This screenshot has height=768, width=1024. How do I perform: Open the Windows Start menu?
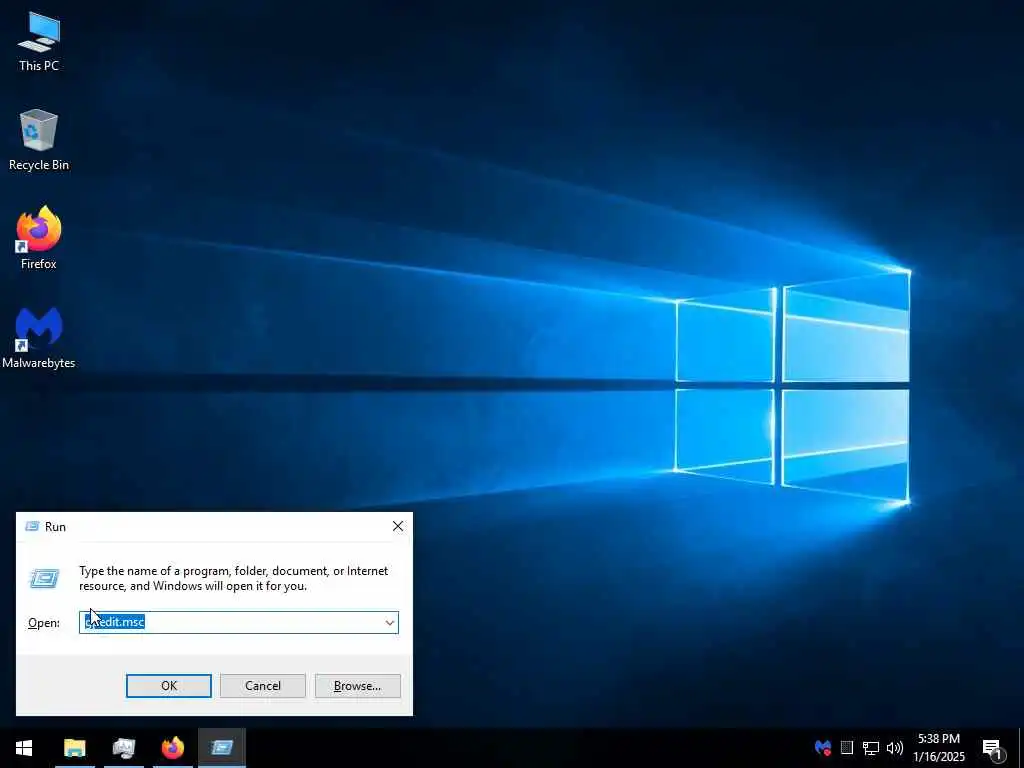tap(24, 748)
